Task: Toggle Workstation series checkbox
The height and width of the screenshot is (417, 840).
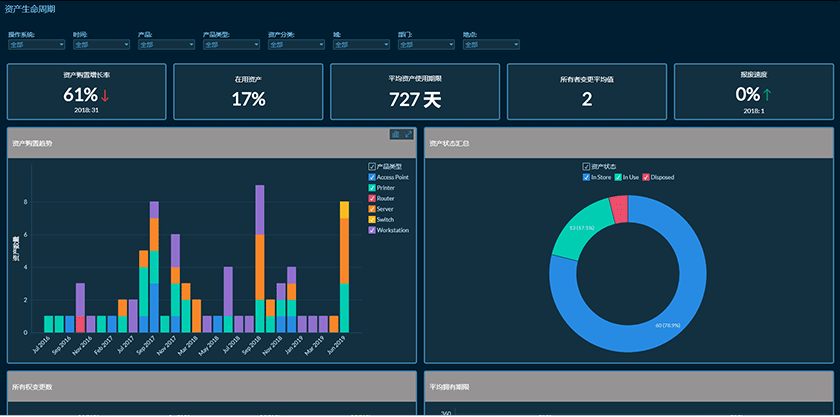Action: pos(372,230)
